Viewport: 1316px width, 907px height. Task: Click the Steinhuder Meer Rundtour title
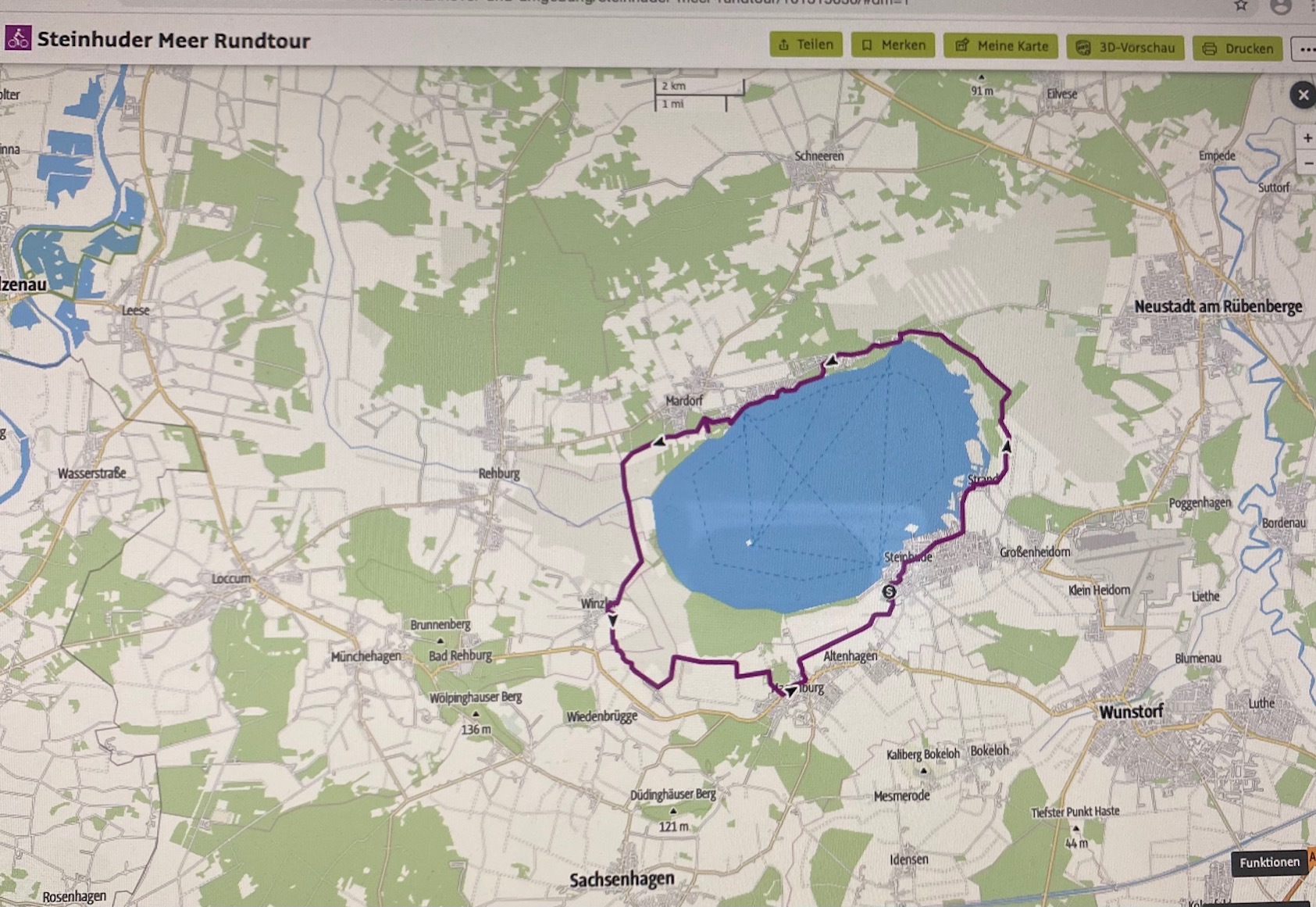173,41
